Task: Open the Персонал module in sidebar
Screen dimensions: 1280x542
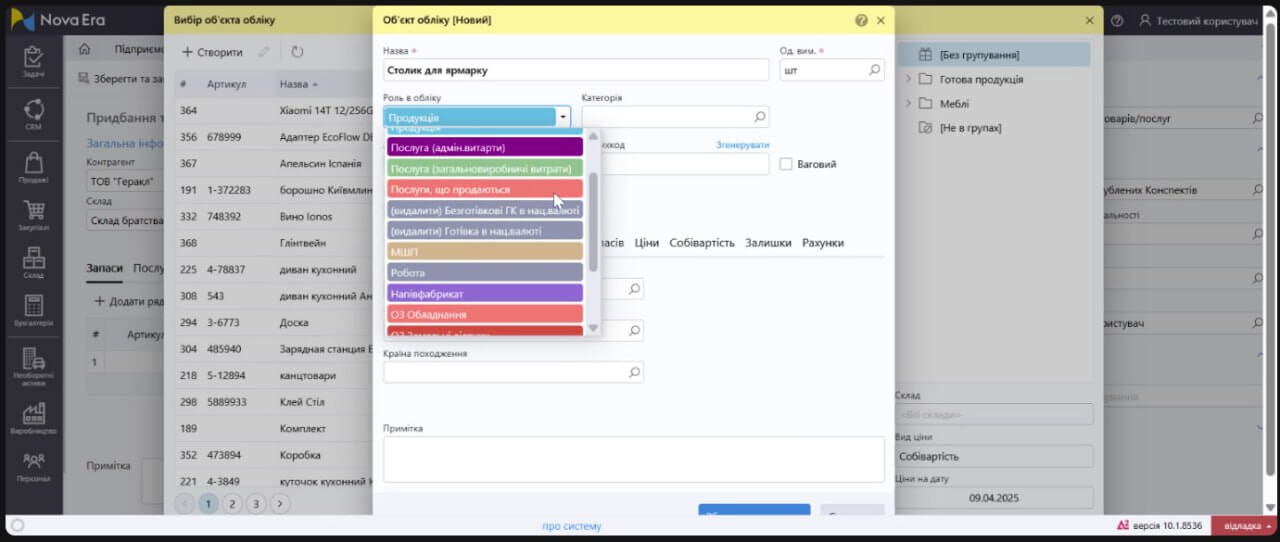Action: pyautogui.click(x=33, y=467)
